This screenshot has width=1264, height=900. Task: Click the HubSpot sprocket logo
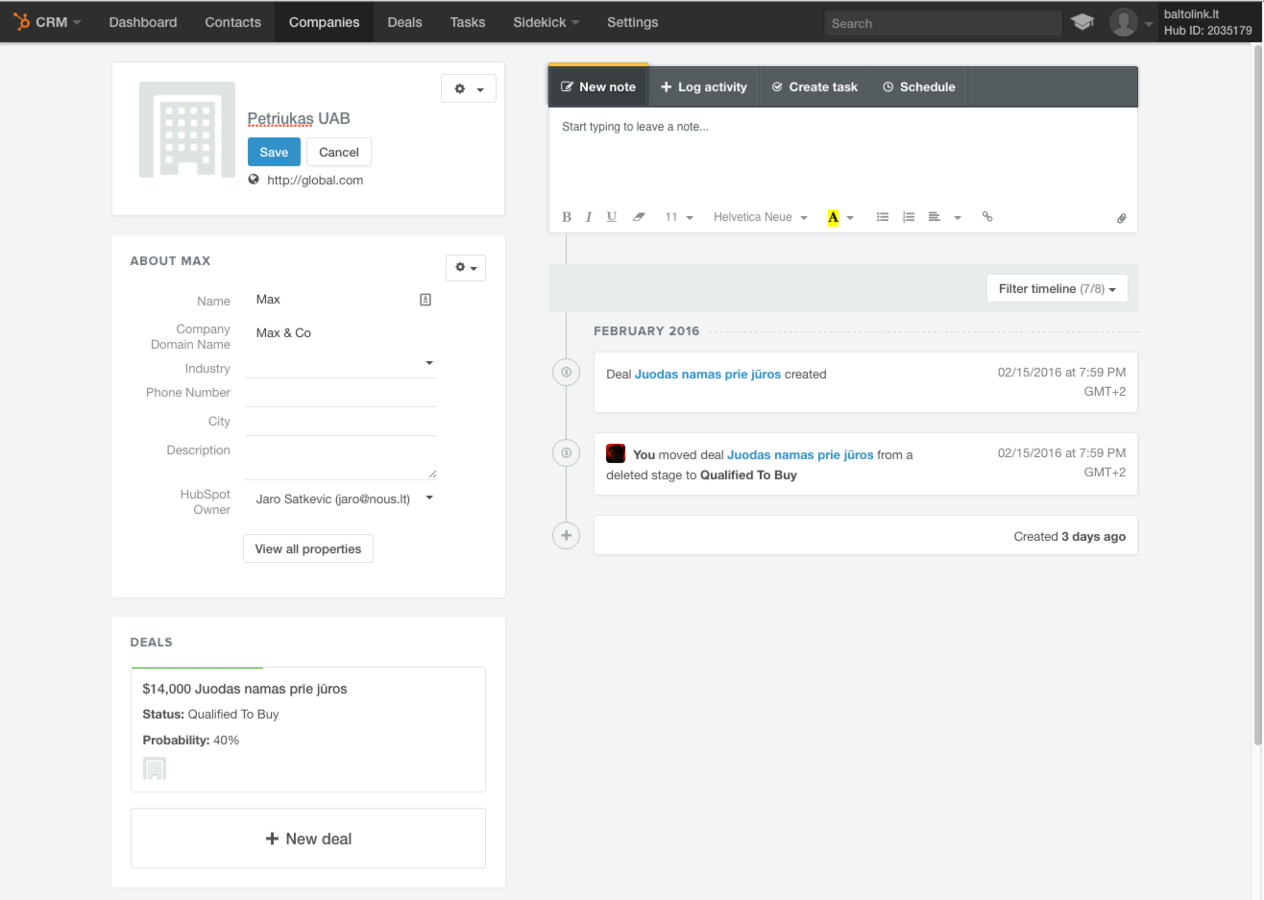tap(21, 21)
